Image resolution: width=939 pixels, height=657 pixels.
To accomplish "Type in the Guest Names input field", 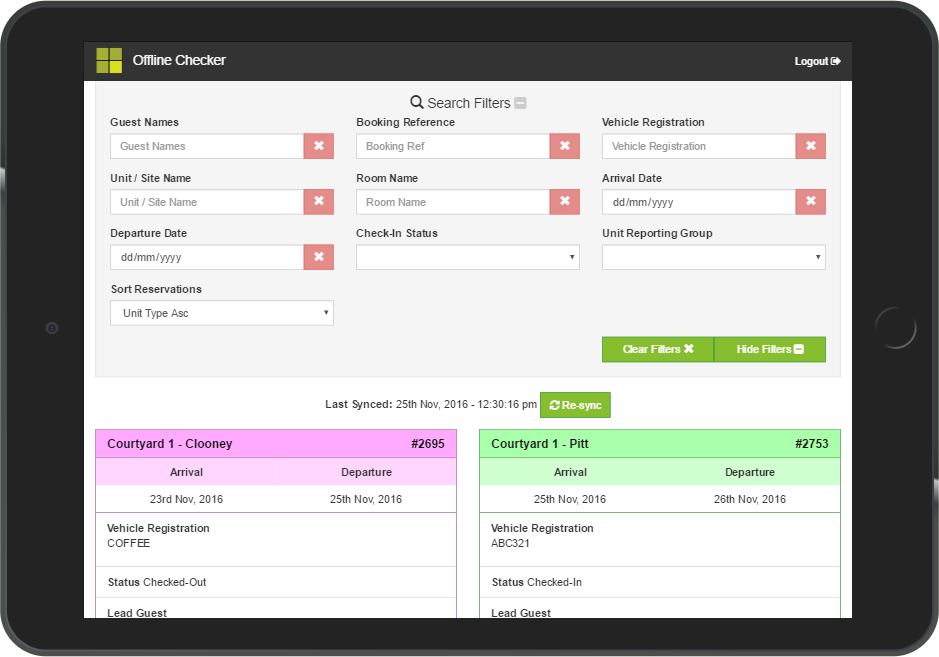I will click(x=207, y=146).
